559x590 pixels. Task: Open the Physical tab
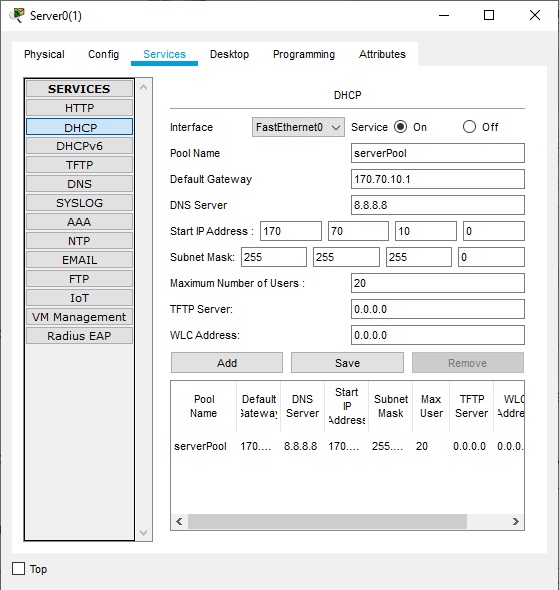pyautogui.click(x=44, y=54)
